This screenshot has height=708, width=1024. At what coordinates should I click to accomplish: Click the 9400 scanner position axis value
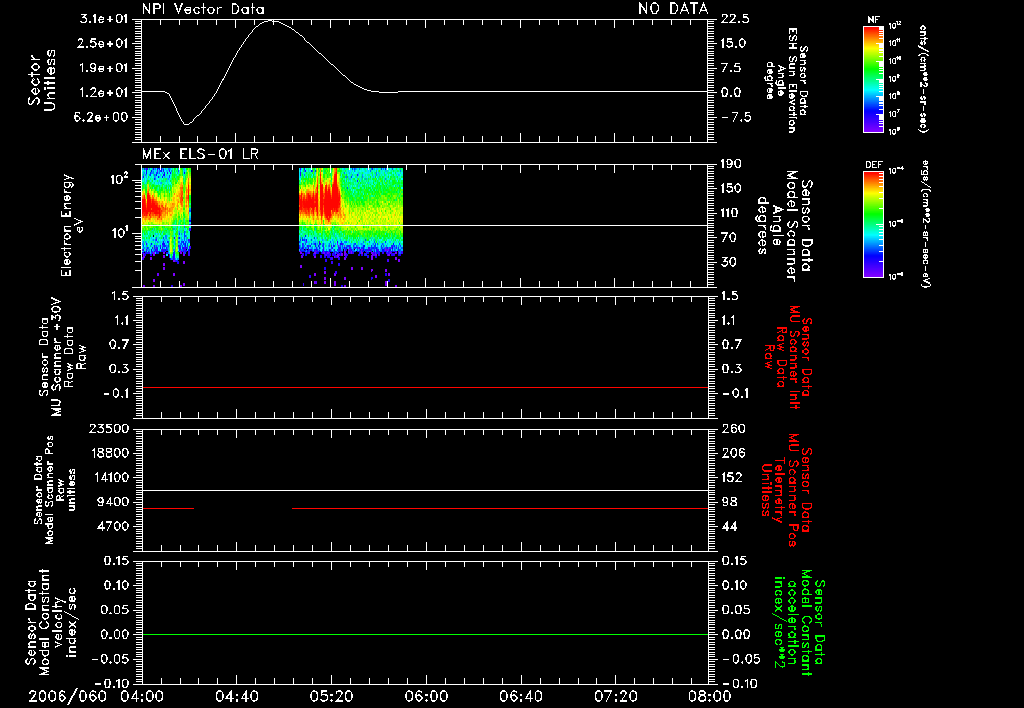(113, 502)
